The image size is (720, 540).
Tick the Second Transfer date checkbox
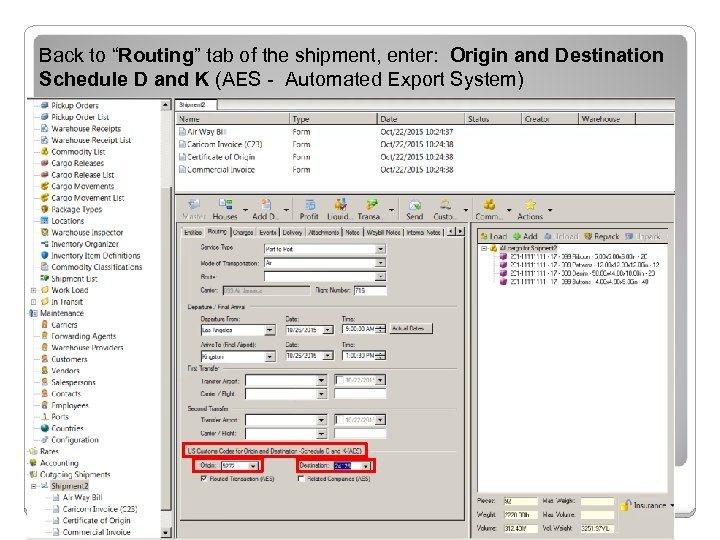coord(340,420)
